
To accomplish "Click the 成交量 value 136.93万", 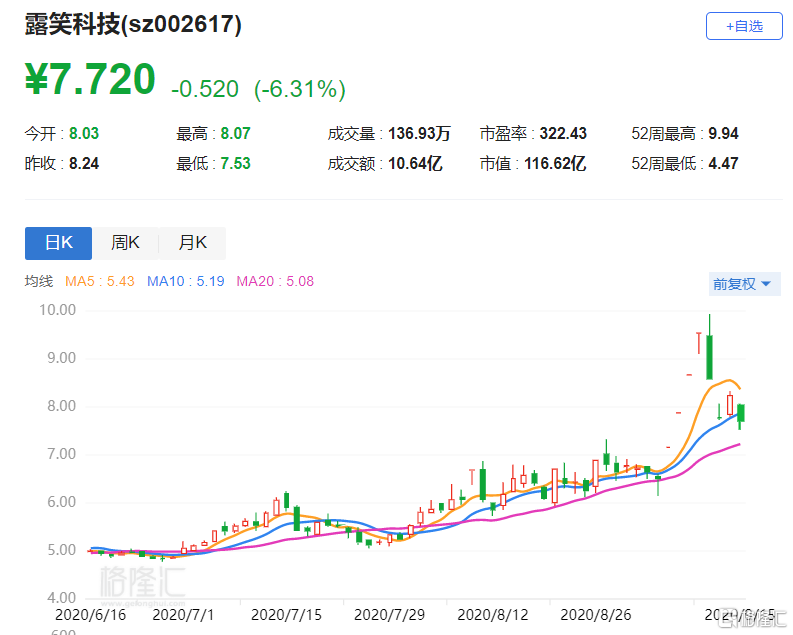I will [419, 133].
